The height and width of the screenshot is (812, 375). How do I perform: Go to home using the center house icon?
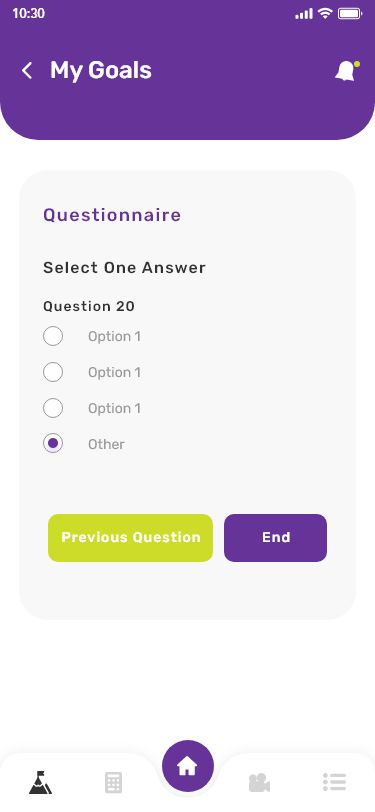(x=188, y=766)
